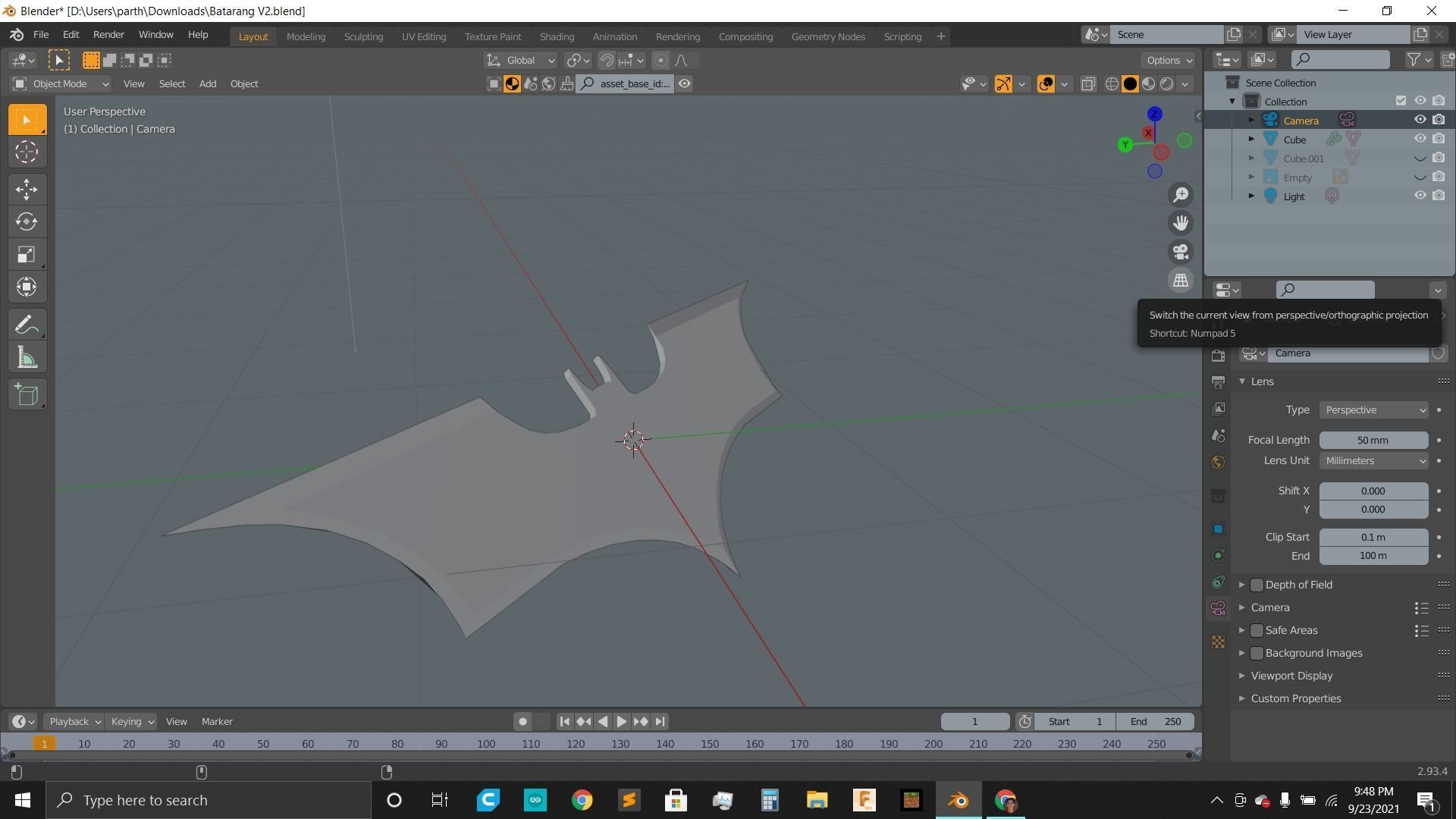
Task: Open Lens Unit Millimeters dropdown
Action: click(x=1373, y=461)
